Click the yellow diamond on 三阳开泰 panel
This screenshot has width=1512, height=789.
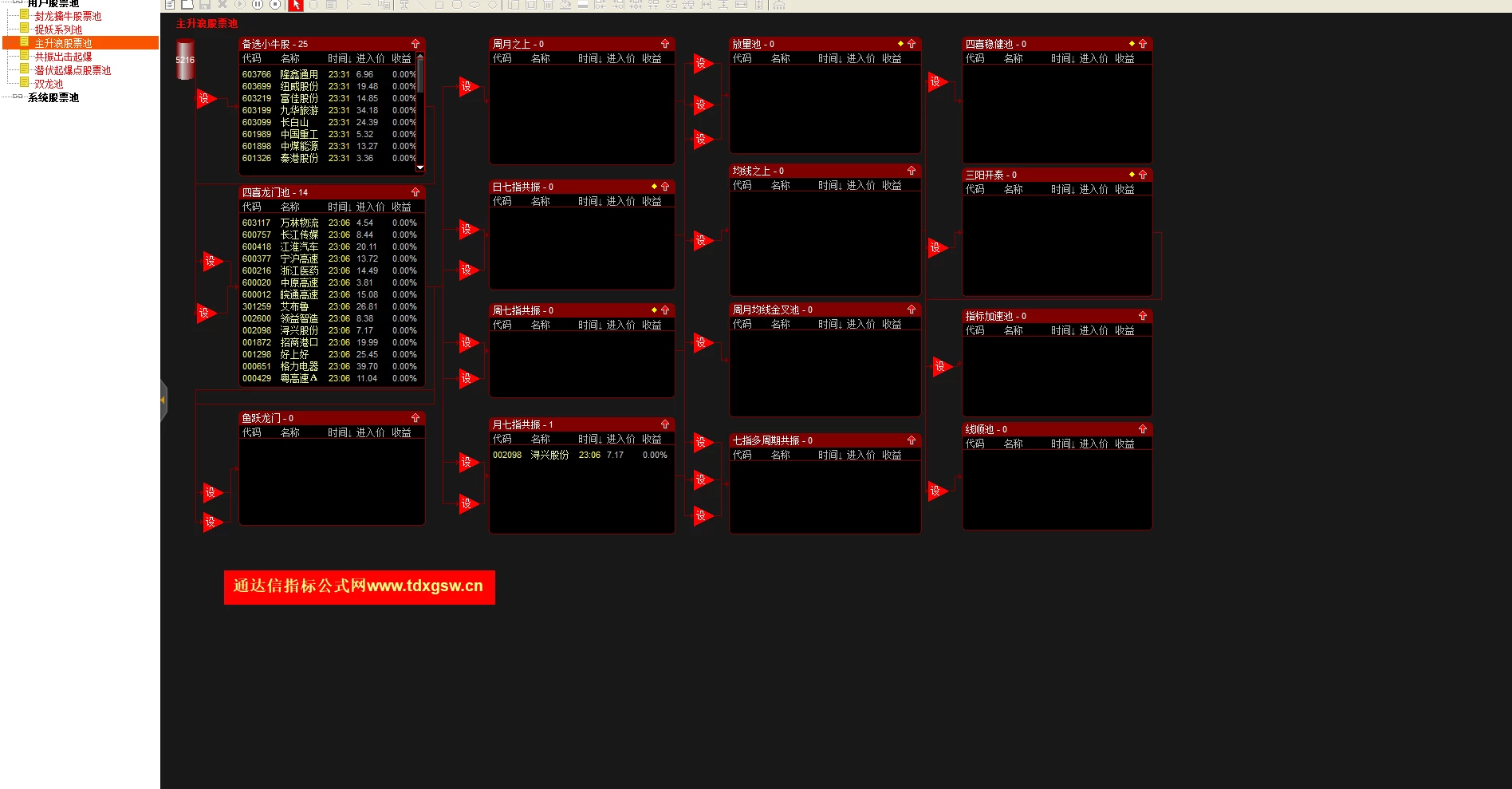[1132, 175]
